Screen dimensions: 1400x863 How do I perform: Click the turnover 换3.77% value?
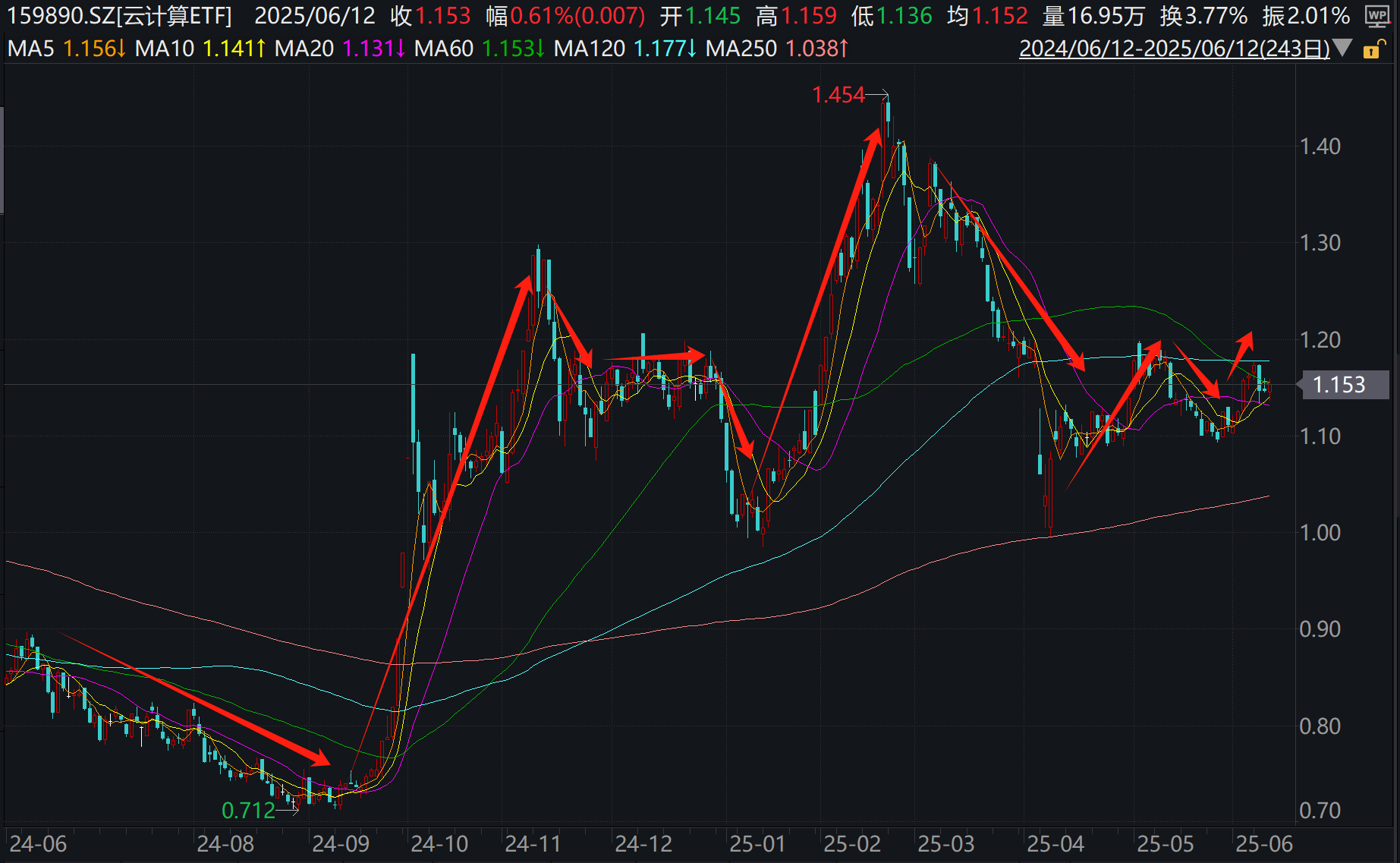click(1204, 15)
